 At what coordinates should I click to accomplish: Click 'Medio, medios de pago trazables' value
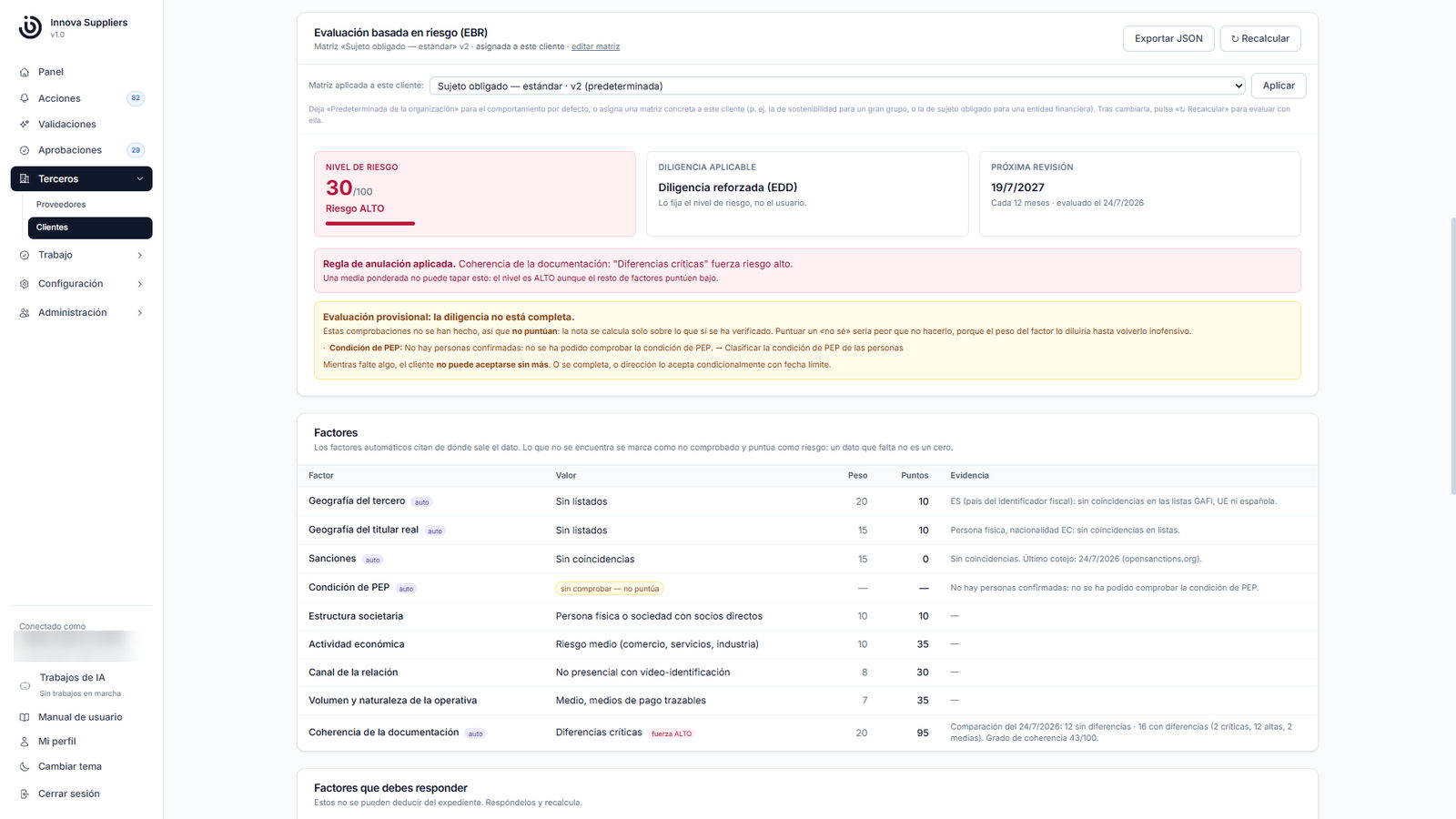click(631, 701)
